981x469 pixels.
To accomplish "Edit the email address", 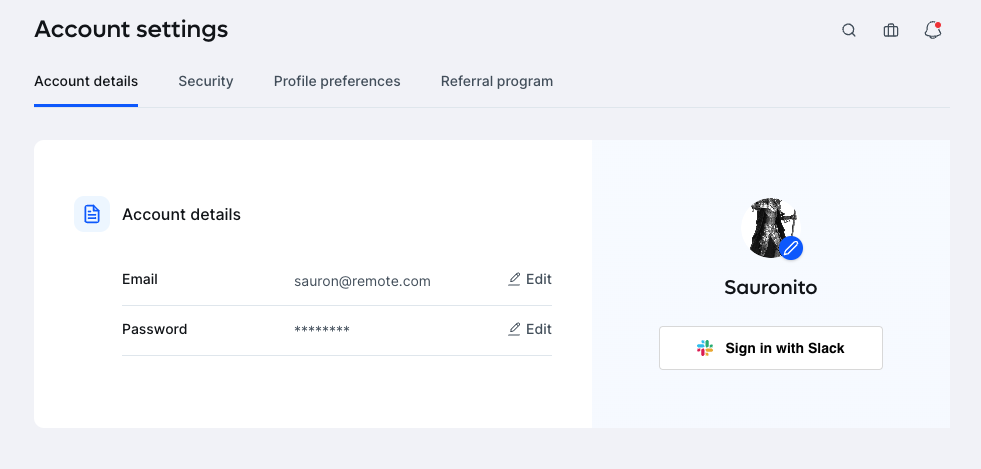I will pos(530,279).
